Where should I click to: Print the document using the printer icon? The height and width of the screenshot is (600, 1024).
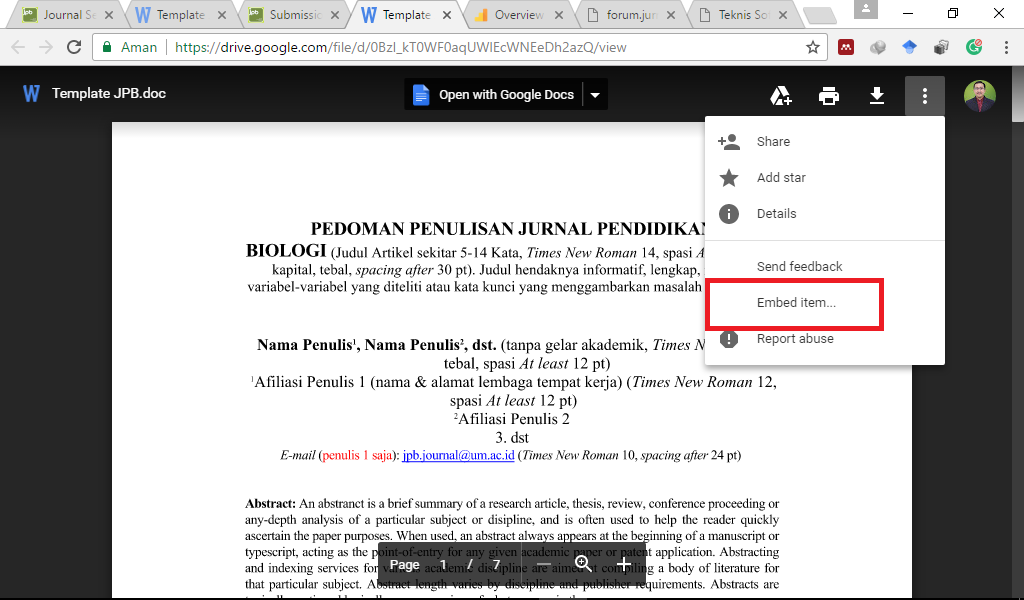pyautogui.click(x=829, y=95)
